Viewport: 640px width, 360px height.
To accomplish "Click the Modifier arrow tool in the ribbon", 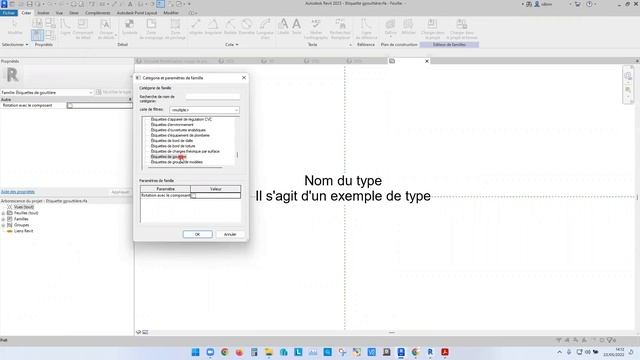I will 15,27.
